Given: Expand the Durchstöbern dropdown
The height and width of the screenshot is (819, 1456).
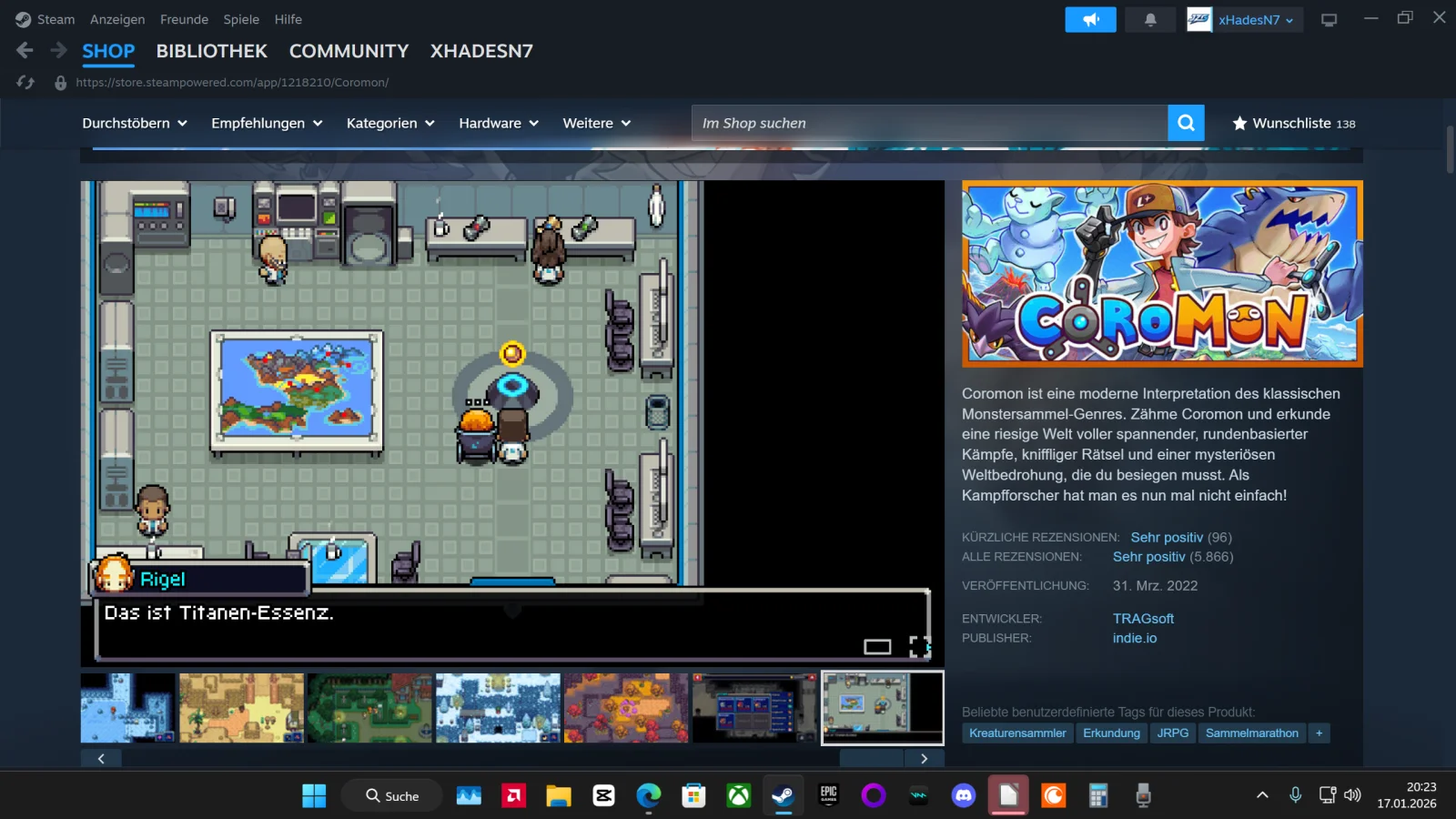Looking at the screenshot, I should pyautogui.click(x=135, y=123).
